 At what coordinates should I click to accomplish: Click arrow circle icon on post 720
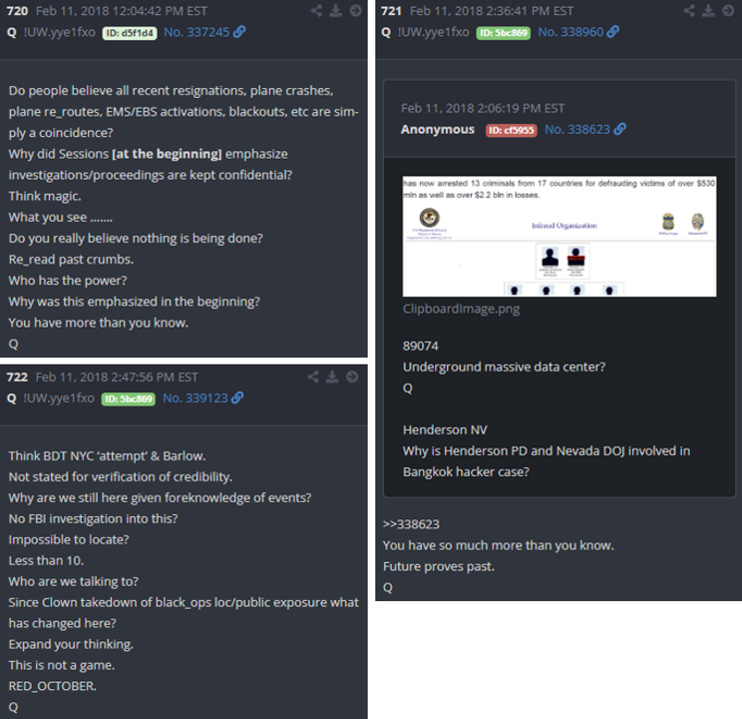click(x=355, y=10)
